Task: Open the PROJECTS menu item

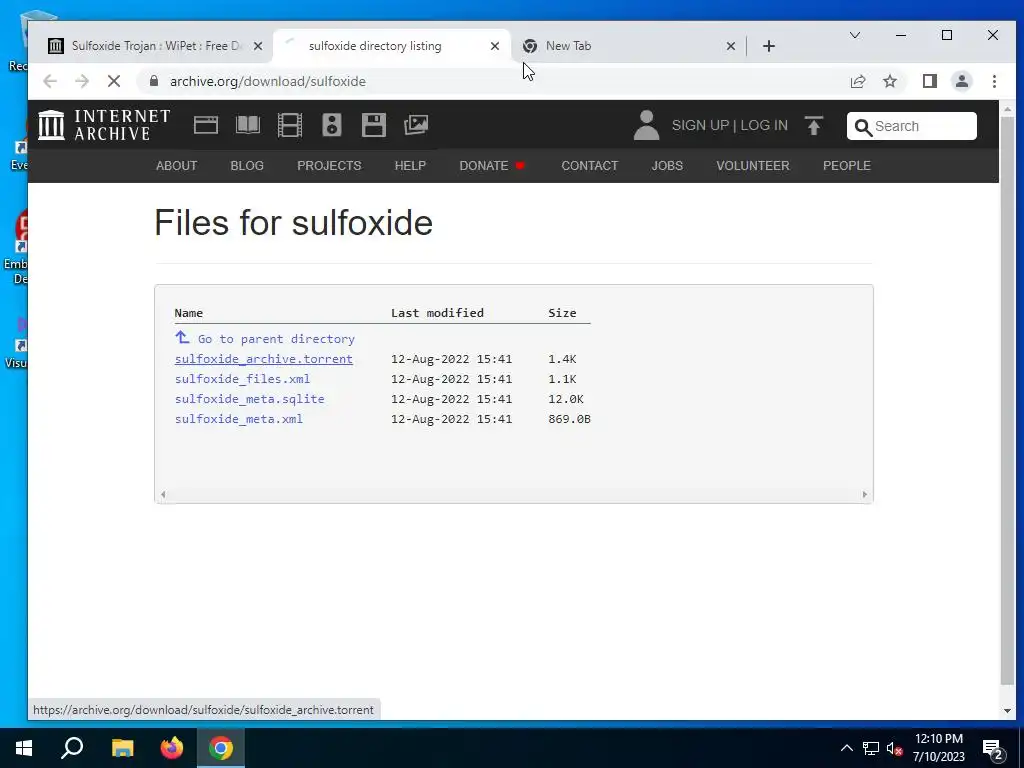Action: 329,166
